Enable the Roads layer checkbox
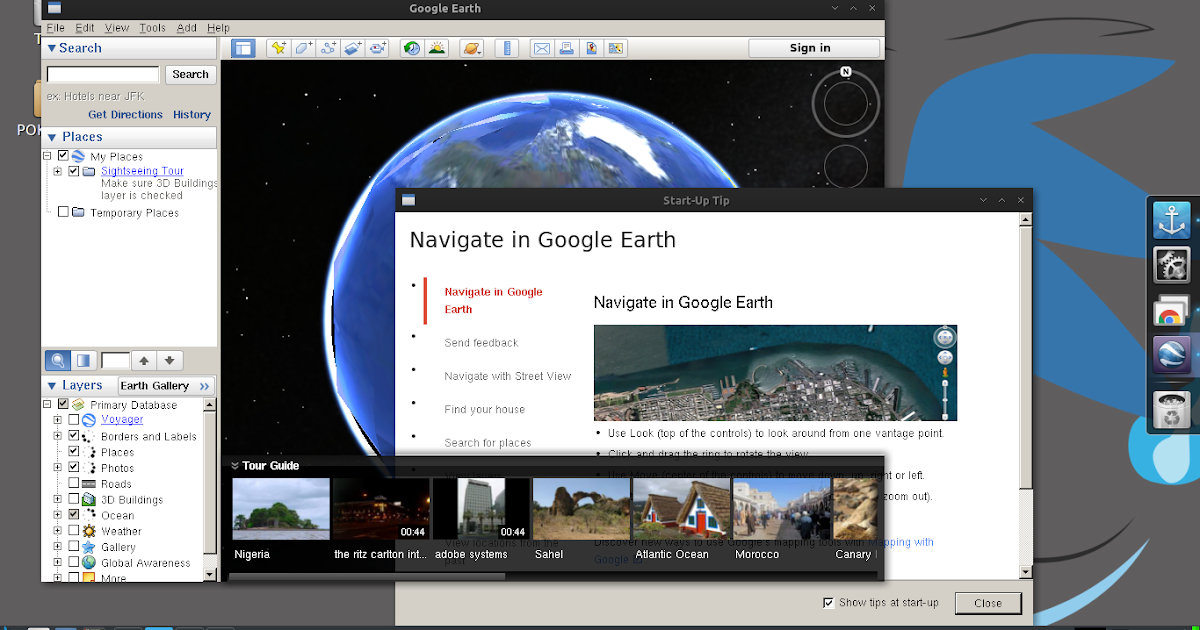1200x630 pixels. [74, 484]
